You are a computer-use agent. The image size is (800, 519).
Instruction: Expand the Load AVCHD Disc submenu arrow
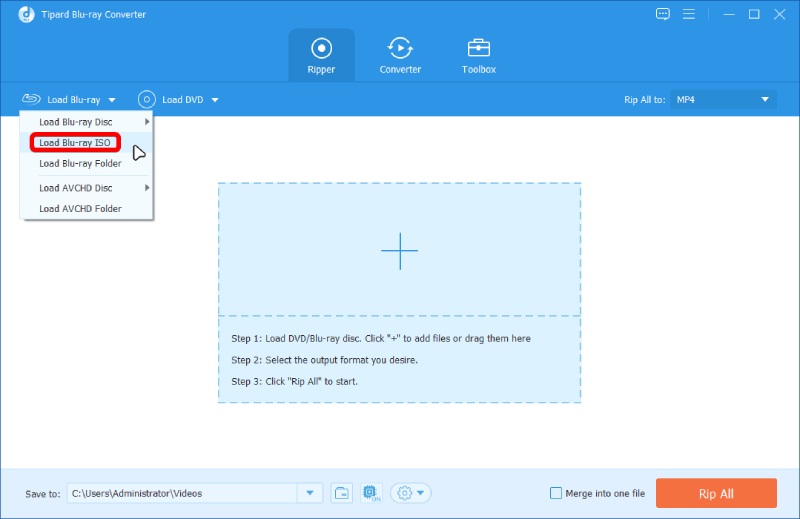pos(147,188)
